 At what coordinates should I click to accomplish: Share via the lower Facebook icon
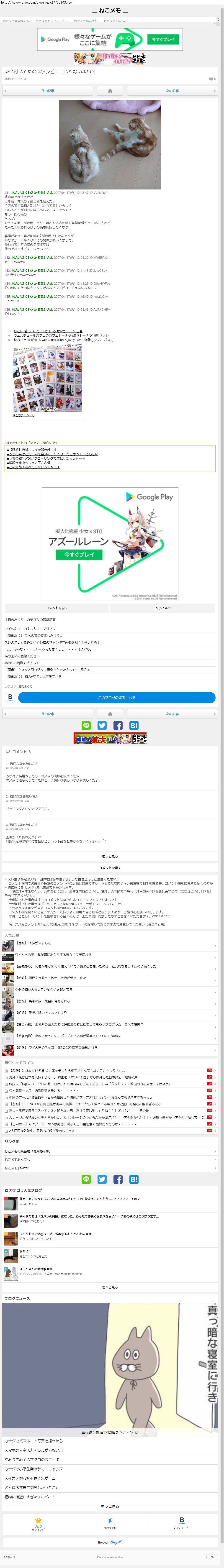118,1179
